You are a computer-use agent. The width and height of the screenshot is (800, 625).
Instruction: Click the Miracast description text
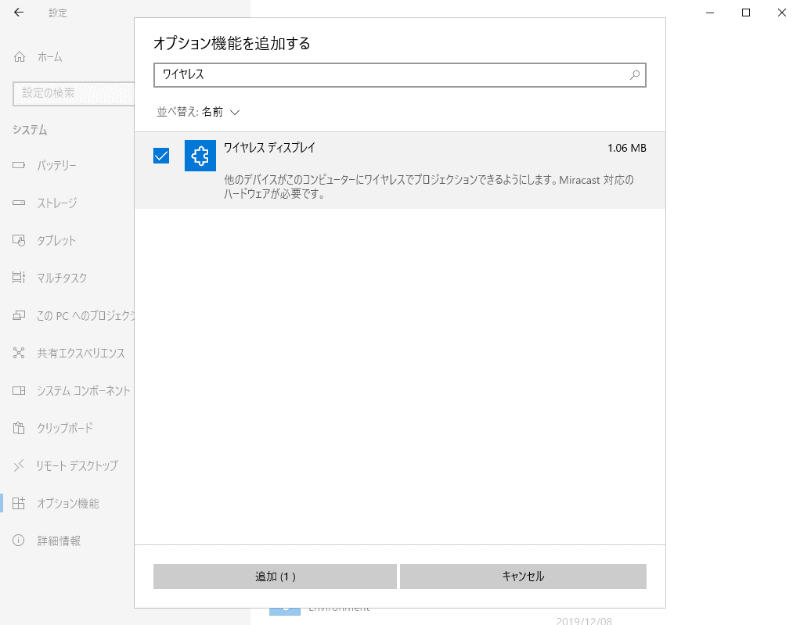[x=429, y=187]
